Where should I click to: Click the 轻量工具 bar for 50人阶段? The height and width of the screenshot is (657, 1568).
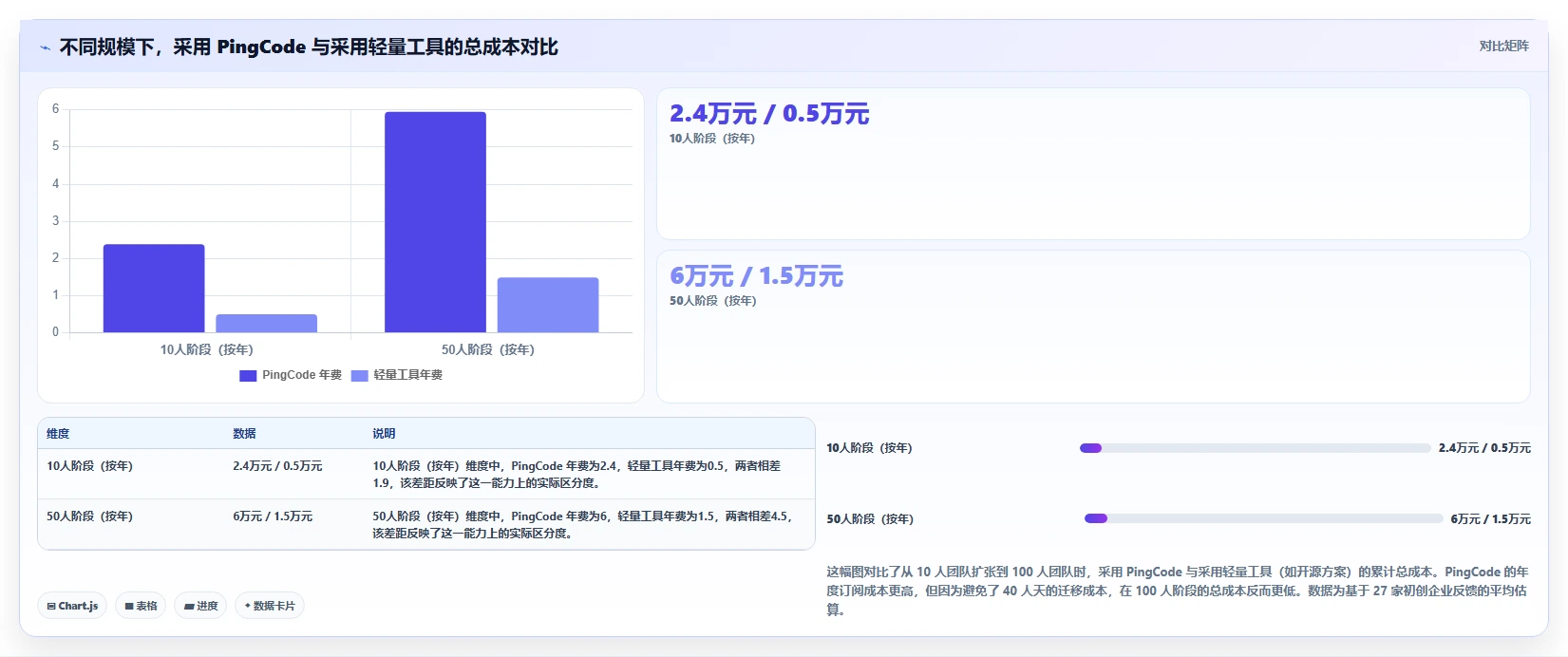pyautogui.click(x=548, y=305)
